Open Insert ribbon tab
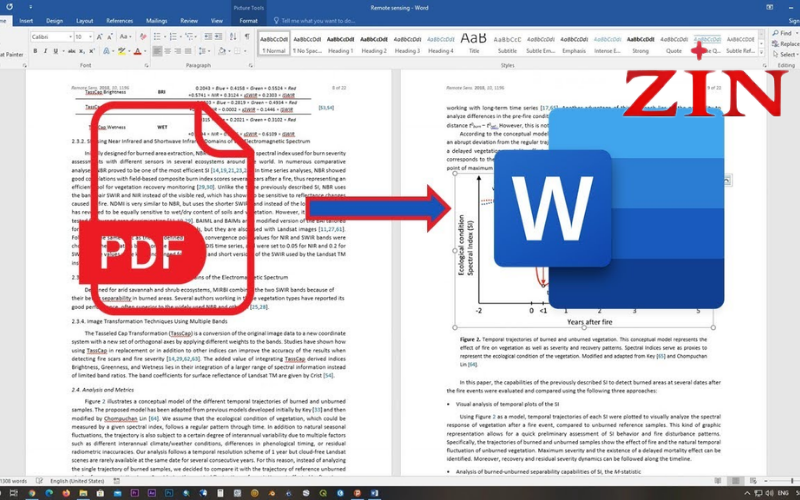Image resolution: width=800 pixels, height=500 pixels. pos(26,21)
